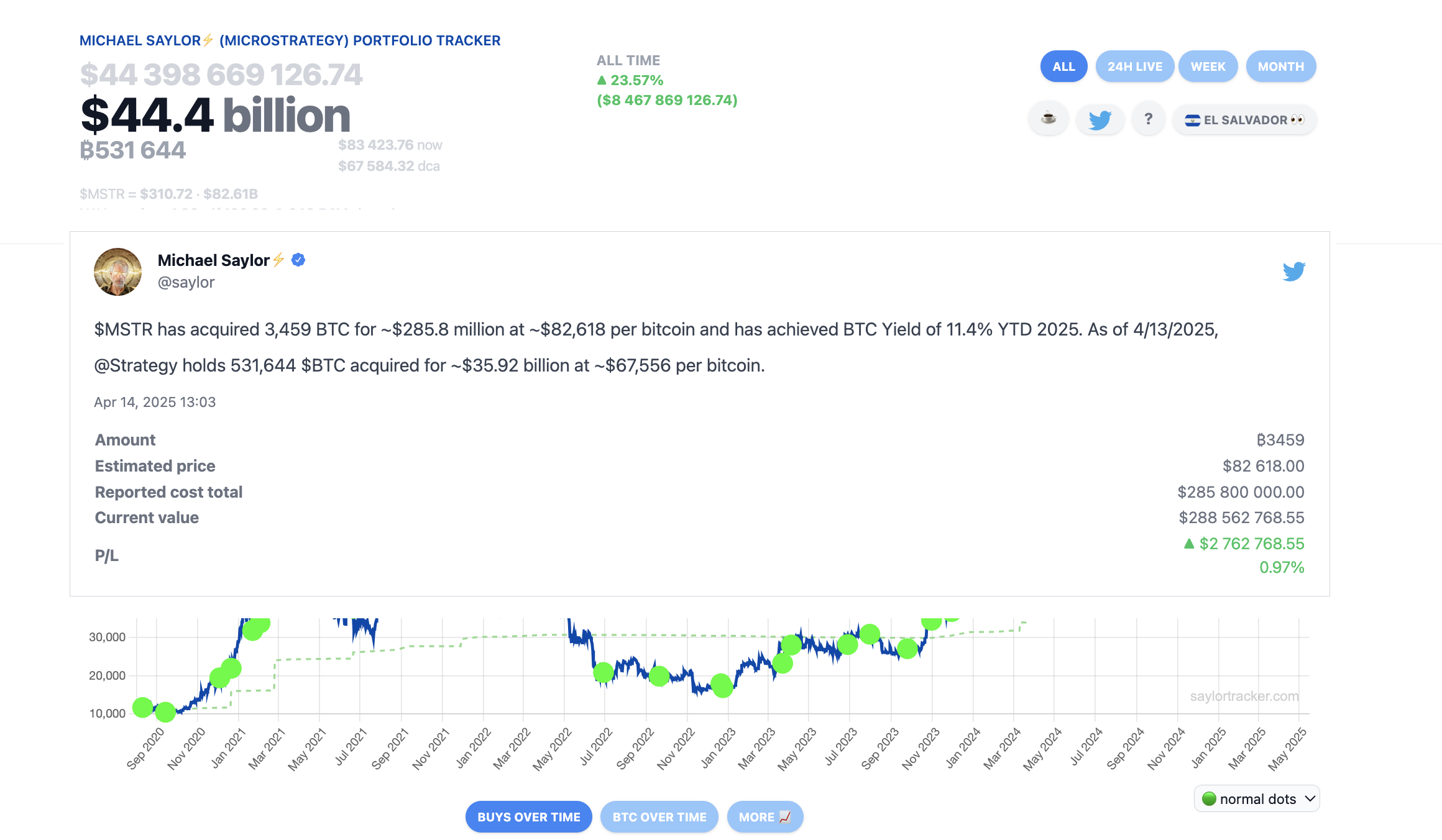This screenshot has width=1442, height=840.
Task: Click the blue verified badge next to Saylor's name
Action: click(x=298, y=260)
